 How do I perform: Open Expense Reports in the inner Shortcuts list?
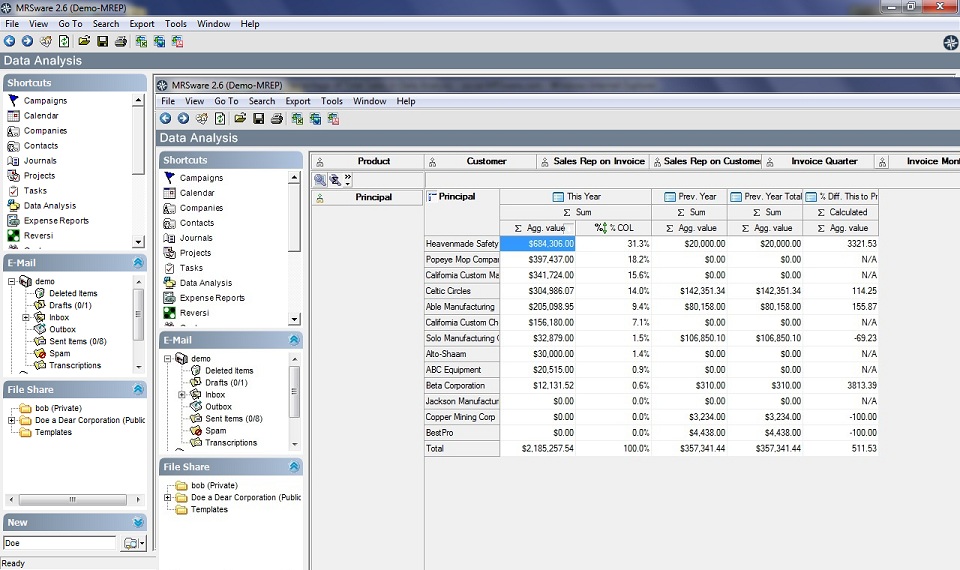[212, 298]
